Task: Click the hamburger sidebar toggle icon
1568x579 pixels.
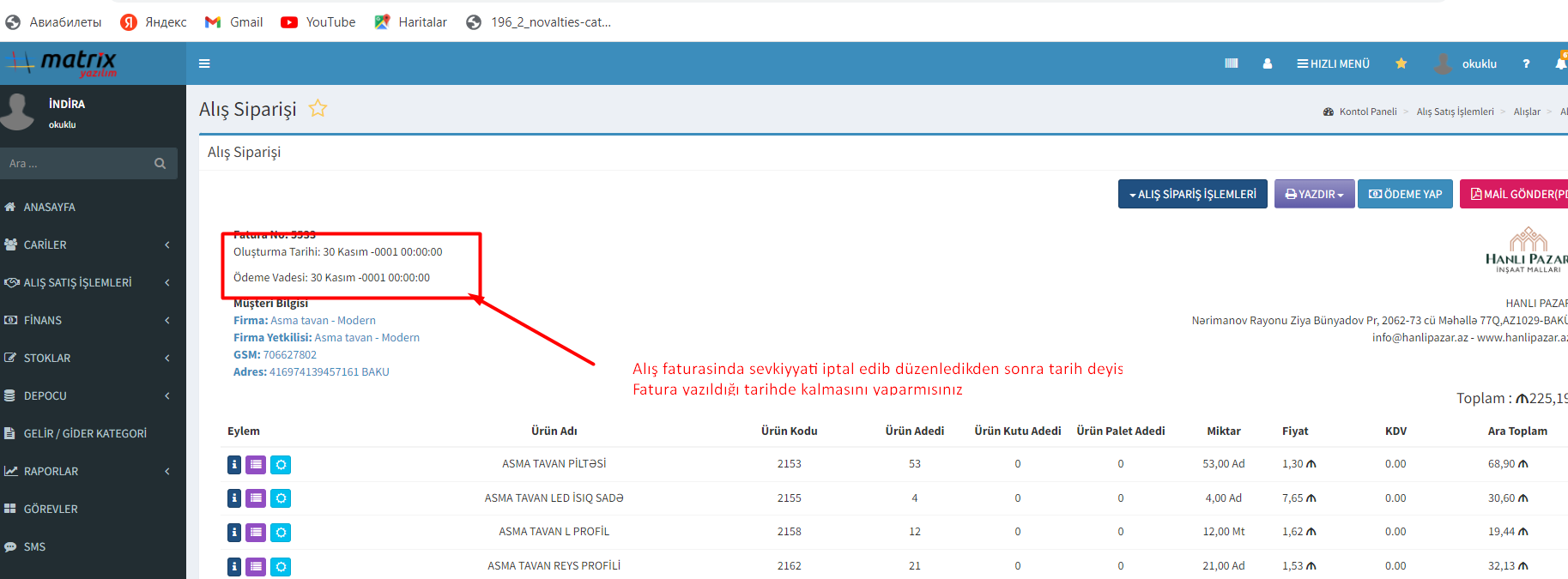Action: [204, 63]
